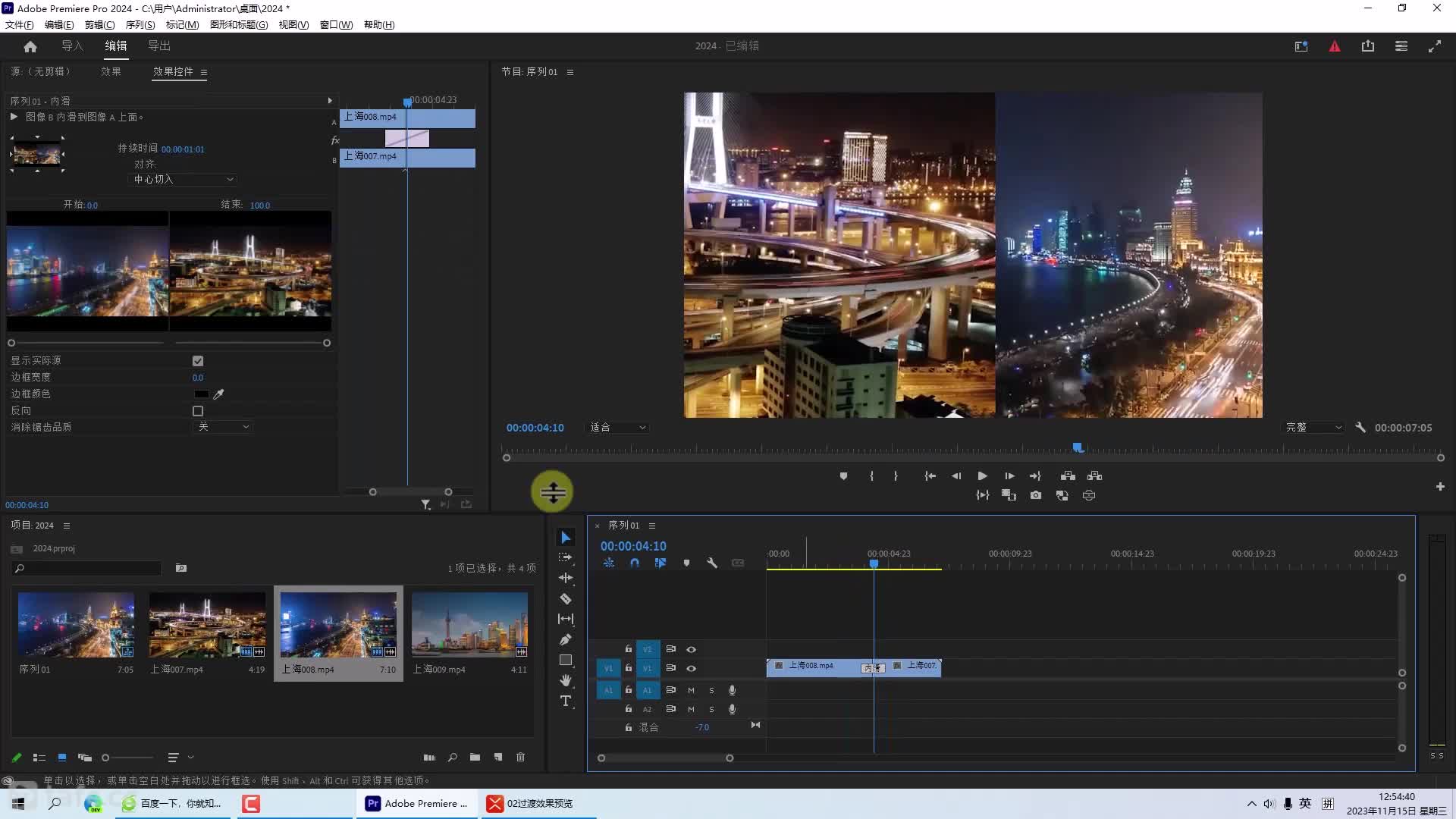The height and width of the screenshot is (819, 1456).
Task: Open the 完整 playback resolution dropdown
Action: click(1313, 428)
